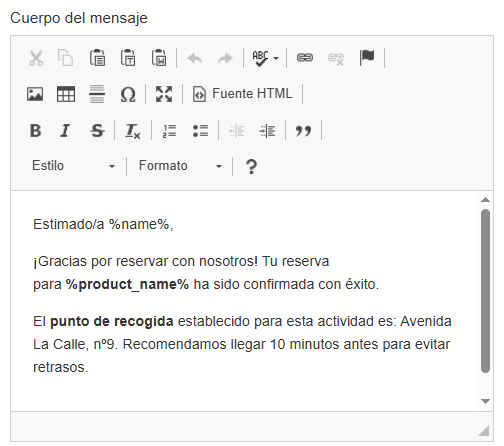
Task: Toggle strikethrough formatting
Action: click(x=97, y=130)
